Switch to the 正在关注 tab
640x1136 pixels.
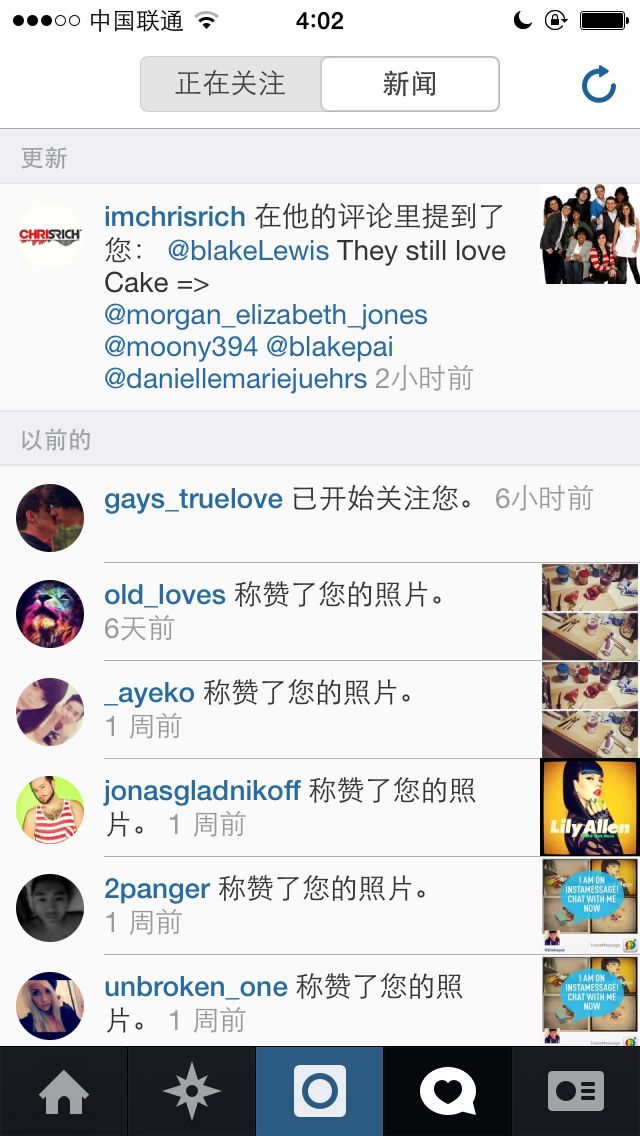click(x=230, y=84)
